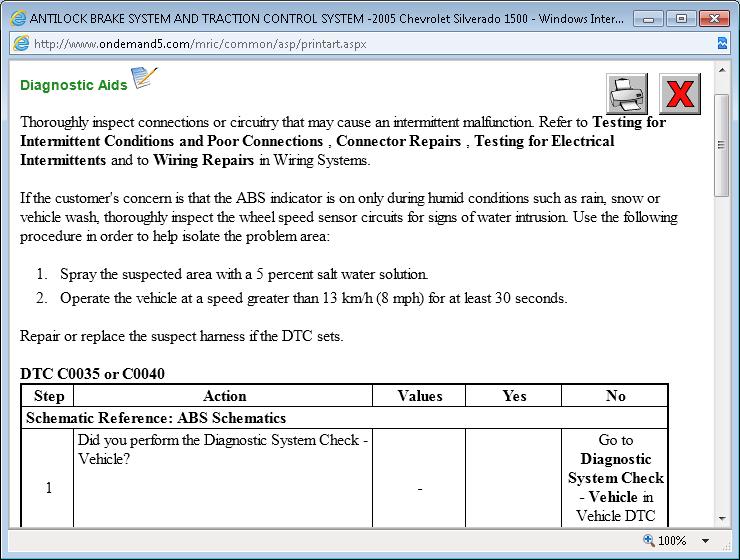Click the Action column header
Viewport: 740px width, 560px height.
[225, 396]
